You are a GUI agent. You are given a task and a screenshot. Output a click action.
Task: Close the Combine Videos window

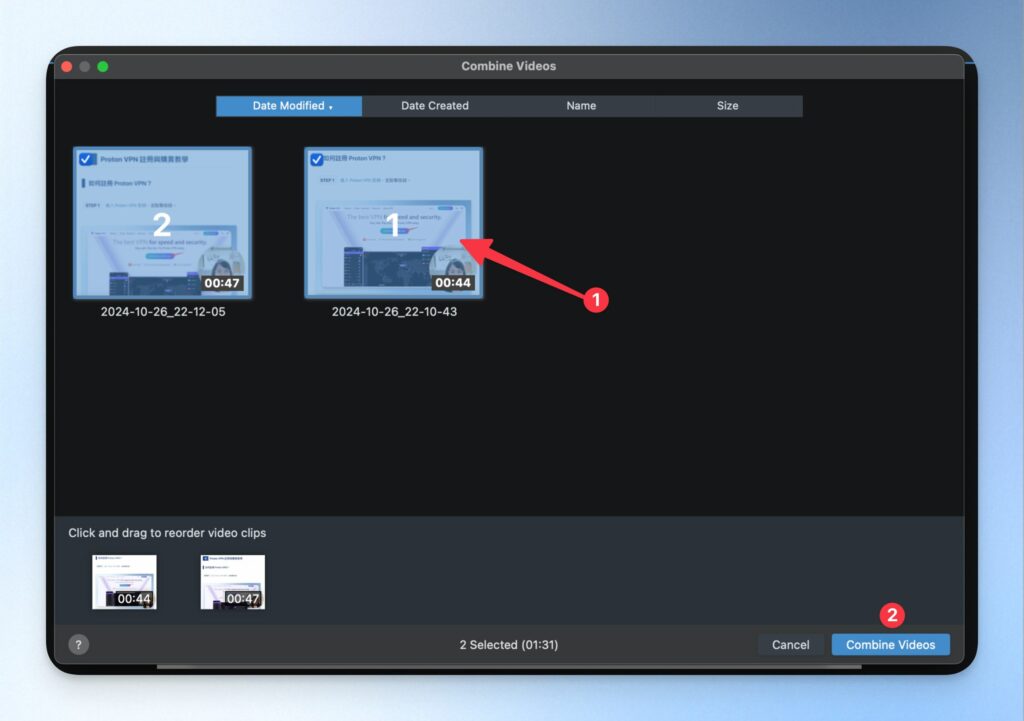(x=67, y=67)
